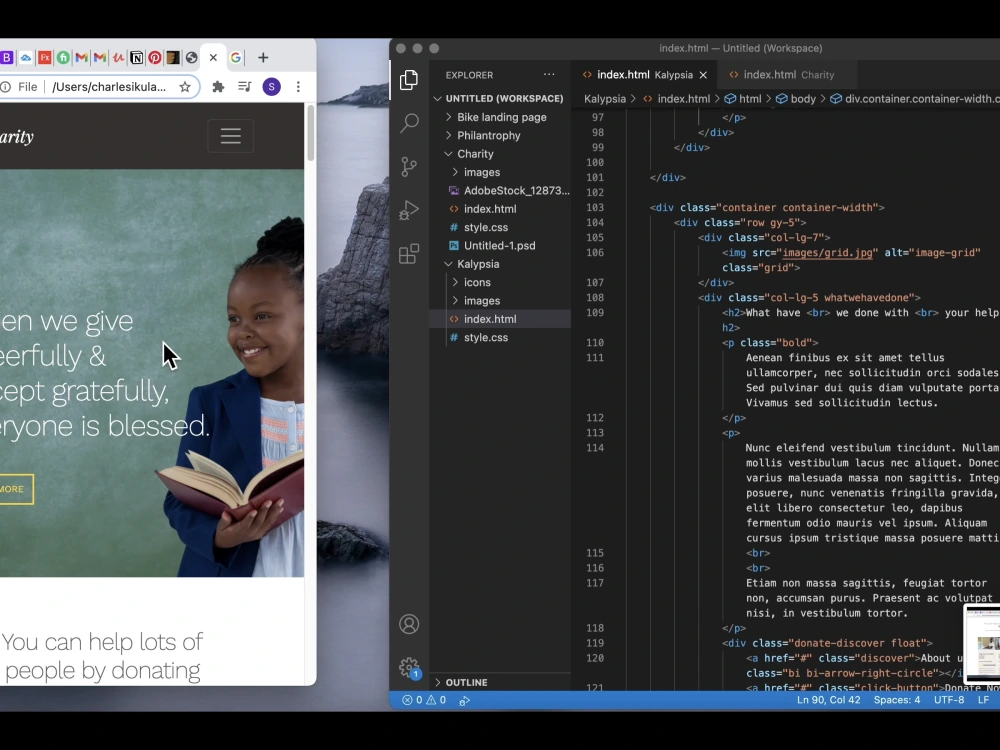
Task: Open Untitled-1.psd file
Action: point(500,246)
